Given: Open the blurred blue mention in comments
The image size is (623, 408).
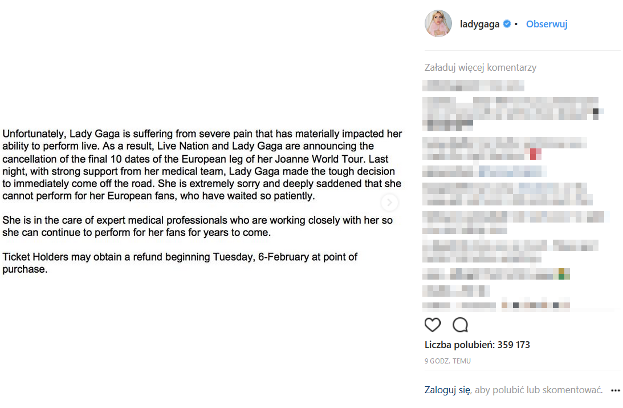Looking at the screenshot, I should click(512, 171).
